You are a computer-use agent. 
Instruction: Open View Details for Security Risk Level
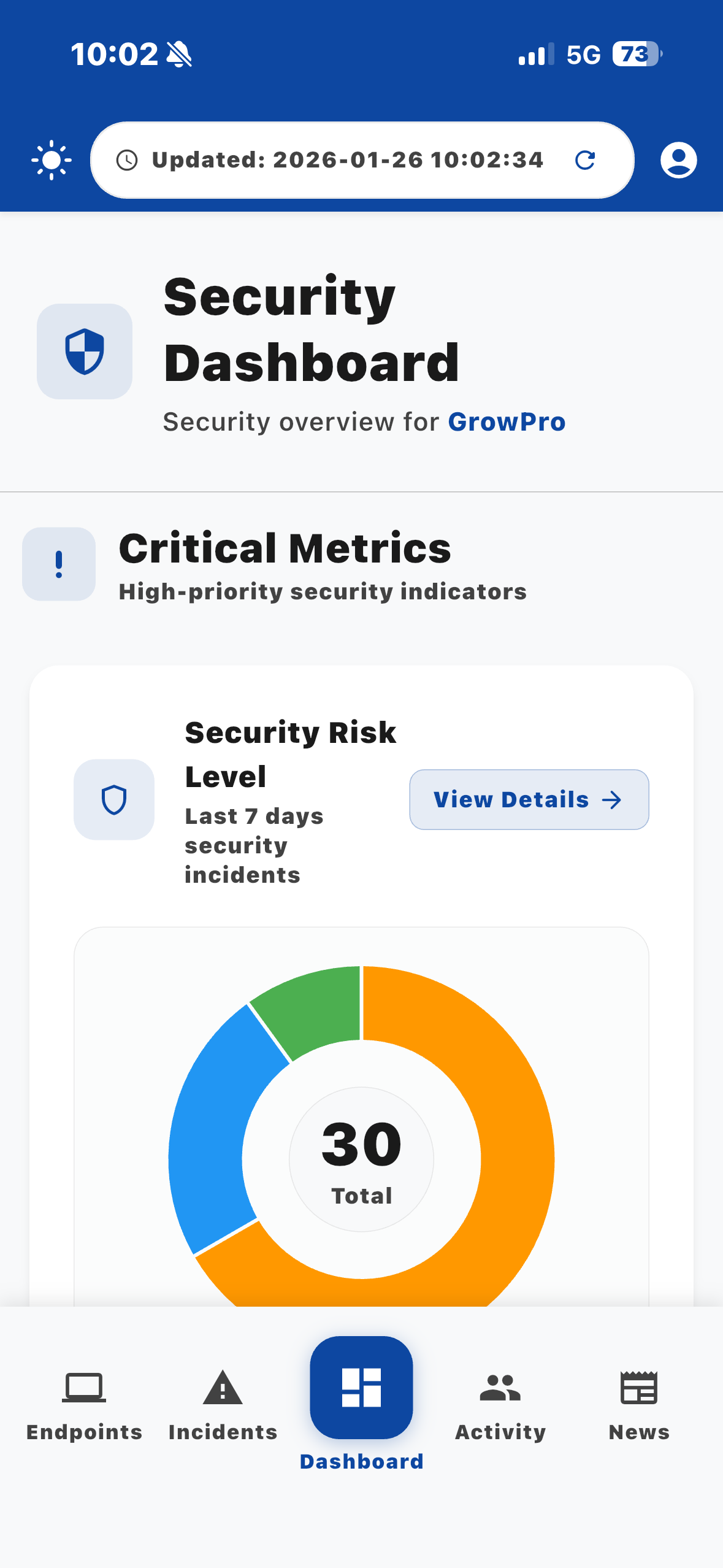[x=529, y=799]
